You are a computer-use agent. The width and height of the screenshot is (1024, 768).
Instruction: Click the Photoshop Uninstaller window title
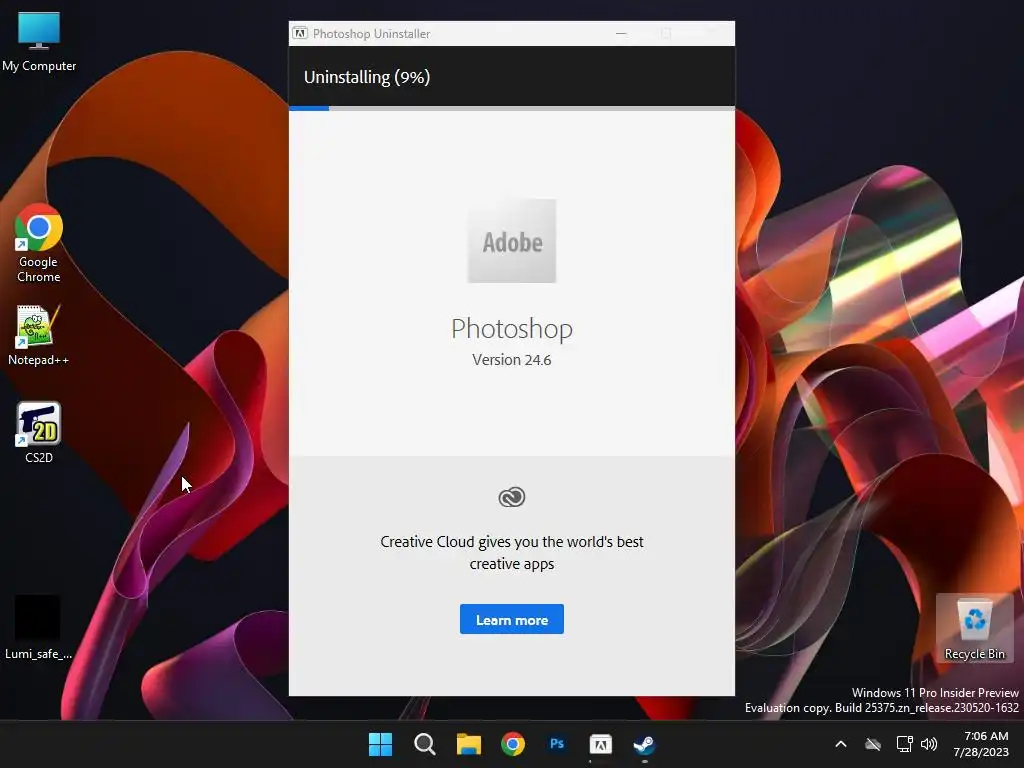click(372, 33)
